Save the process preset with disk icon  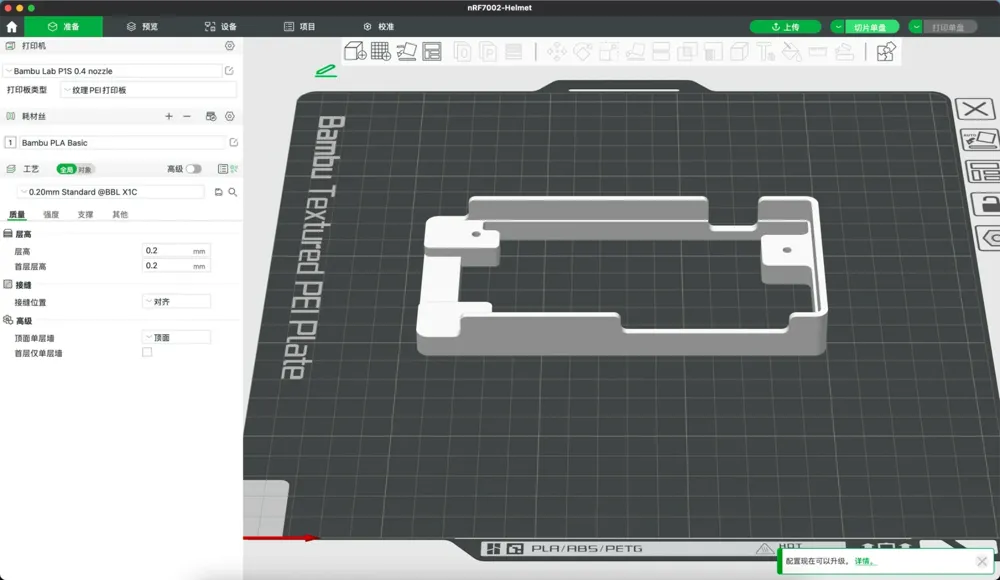(219, 191)
